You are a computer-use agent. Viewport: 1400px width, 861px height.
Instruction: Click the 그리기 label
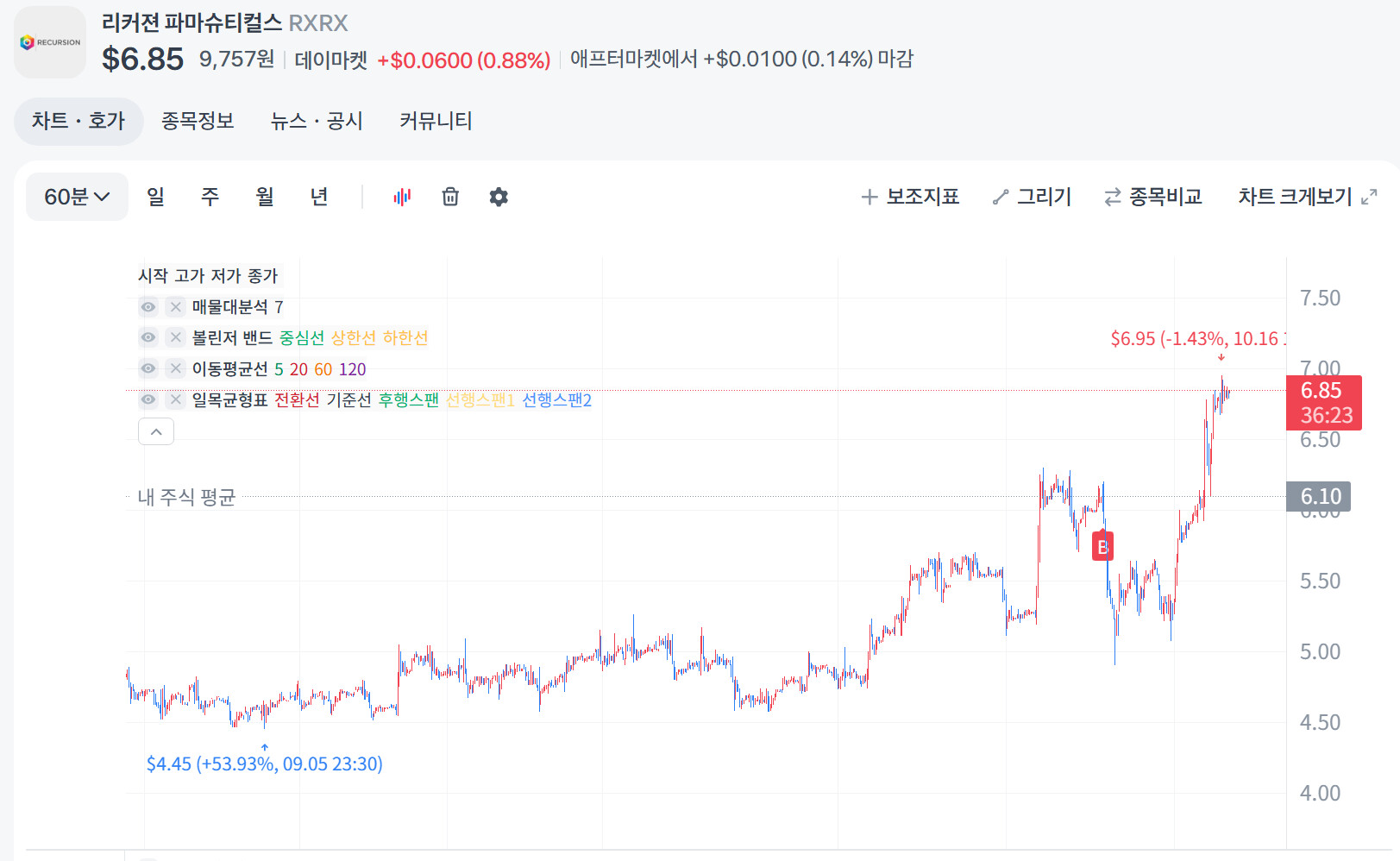pos(1044,197)
